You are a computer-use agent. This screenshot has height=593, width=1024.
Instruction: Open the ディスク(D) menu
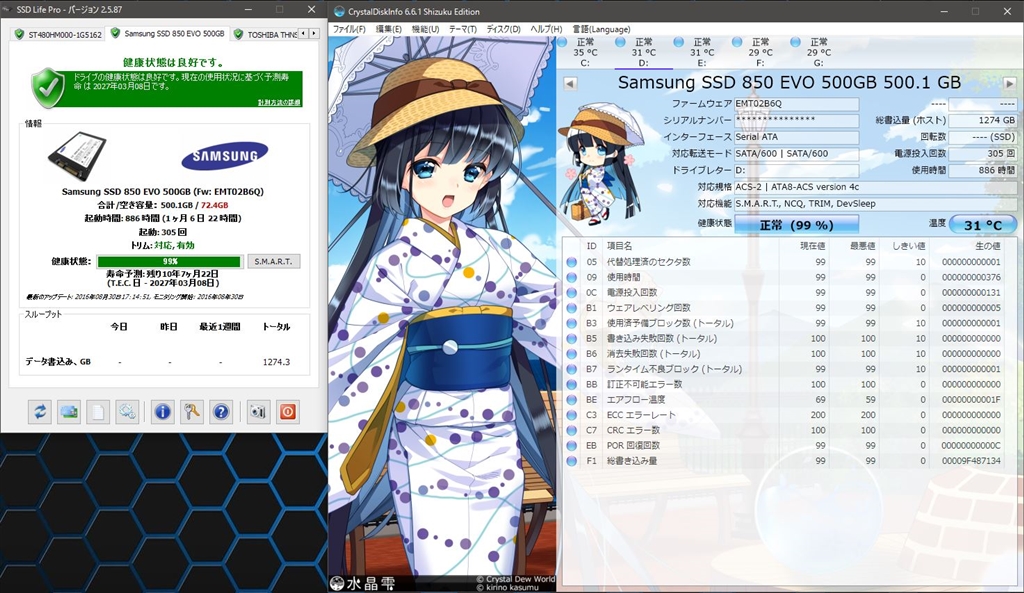503,29
